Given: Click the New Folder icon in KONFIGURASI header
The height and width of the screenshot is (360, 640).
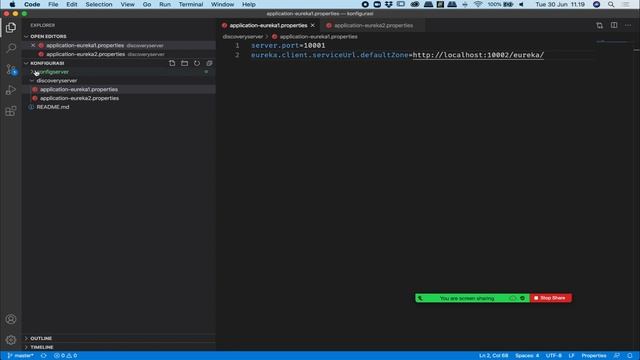Looking at the screenshot, I should (x=184, y=63).
